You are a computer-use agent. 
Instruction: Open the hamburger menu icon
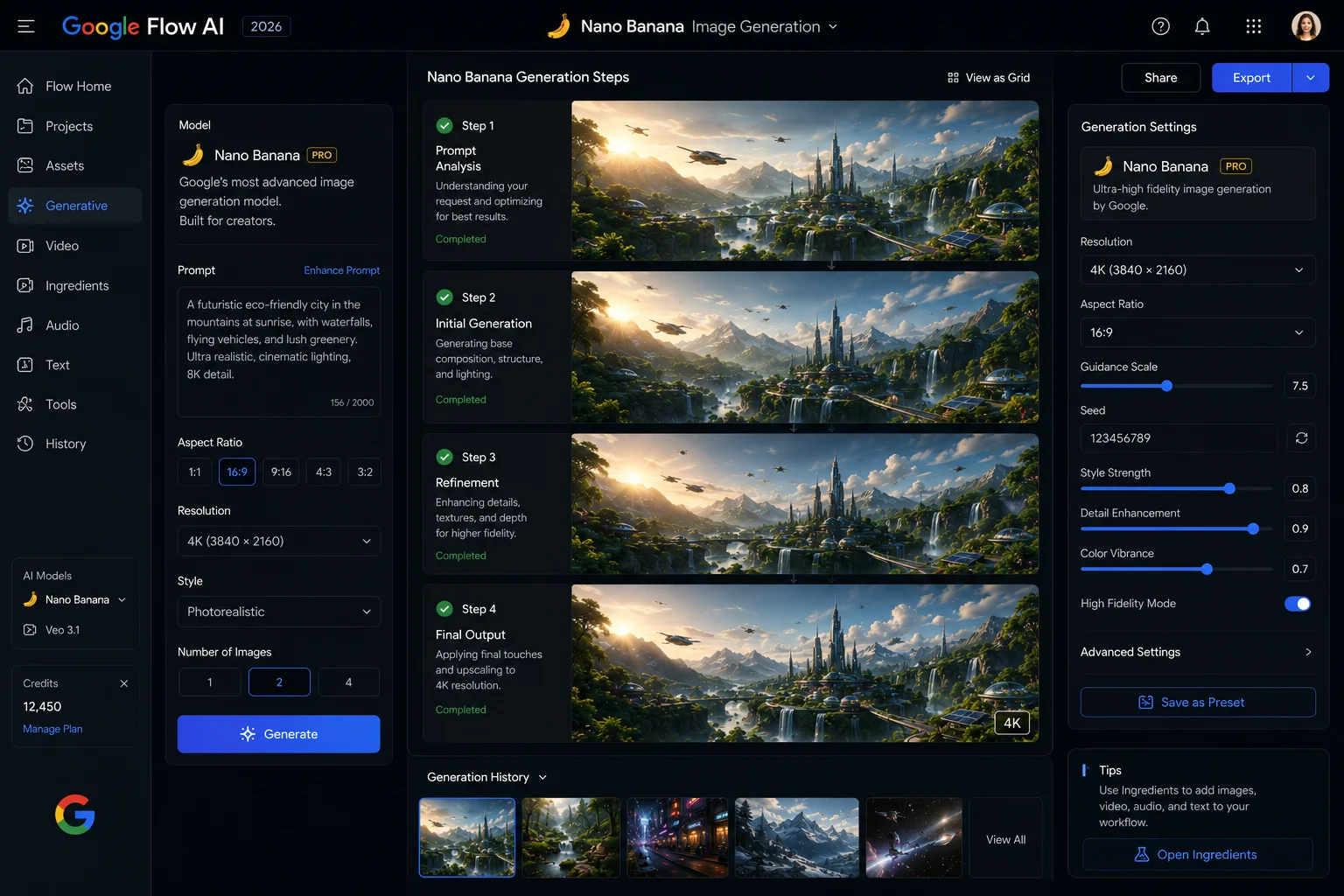pyautogui.click(x=26, y=26)
